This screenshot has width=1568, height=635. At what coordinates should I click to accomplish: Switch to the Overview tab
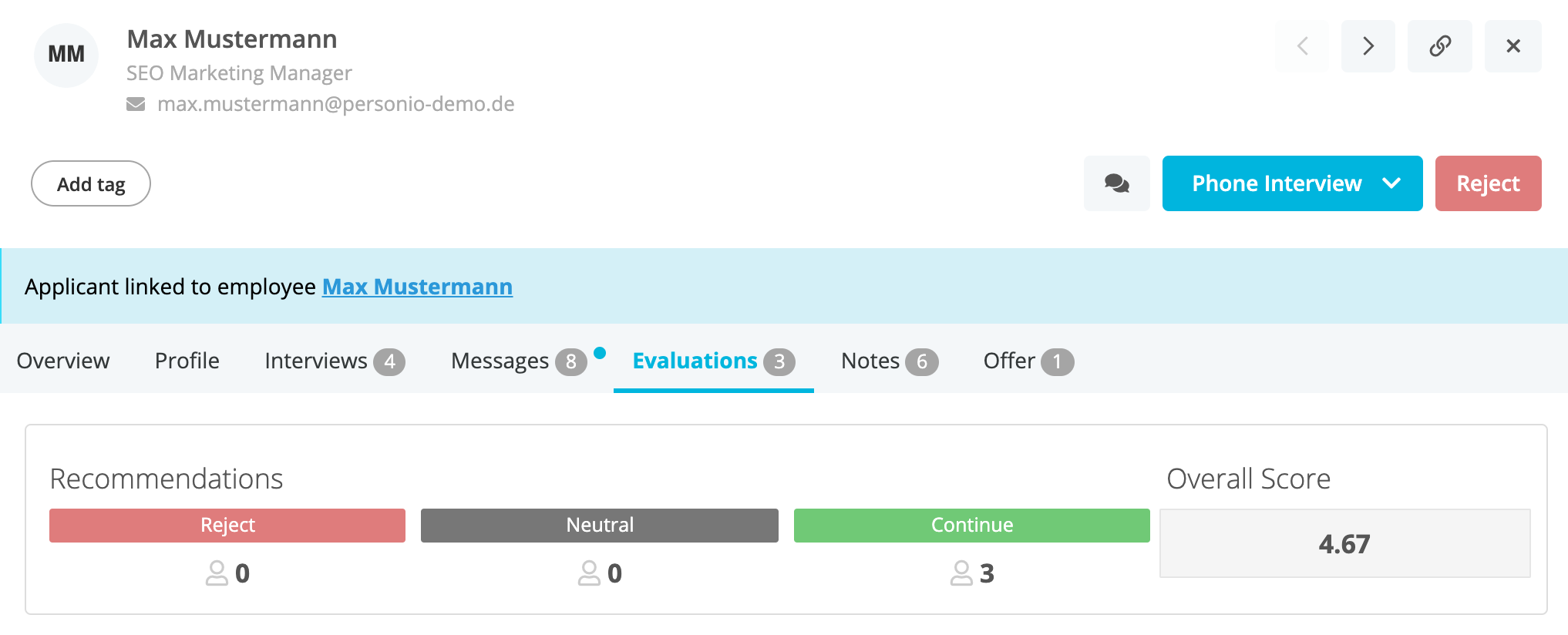[x=63, y=361]
